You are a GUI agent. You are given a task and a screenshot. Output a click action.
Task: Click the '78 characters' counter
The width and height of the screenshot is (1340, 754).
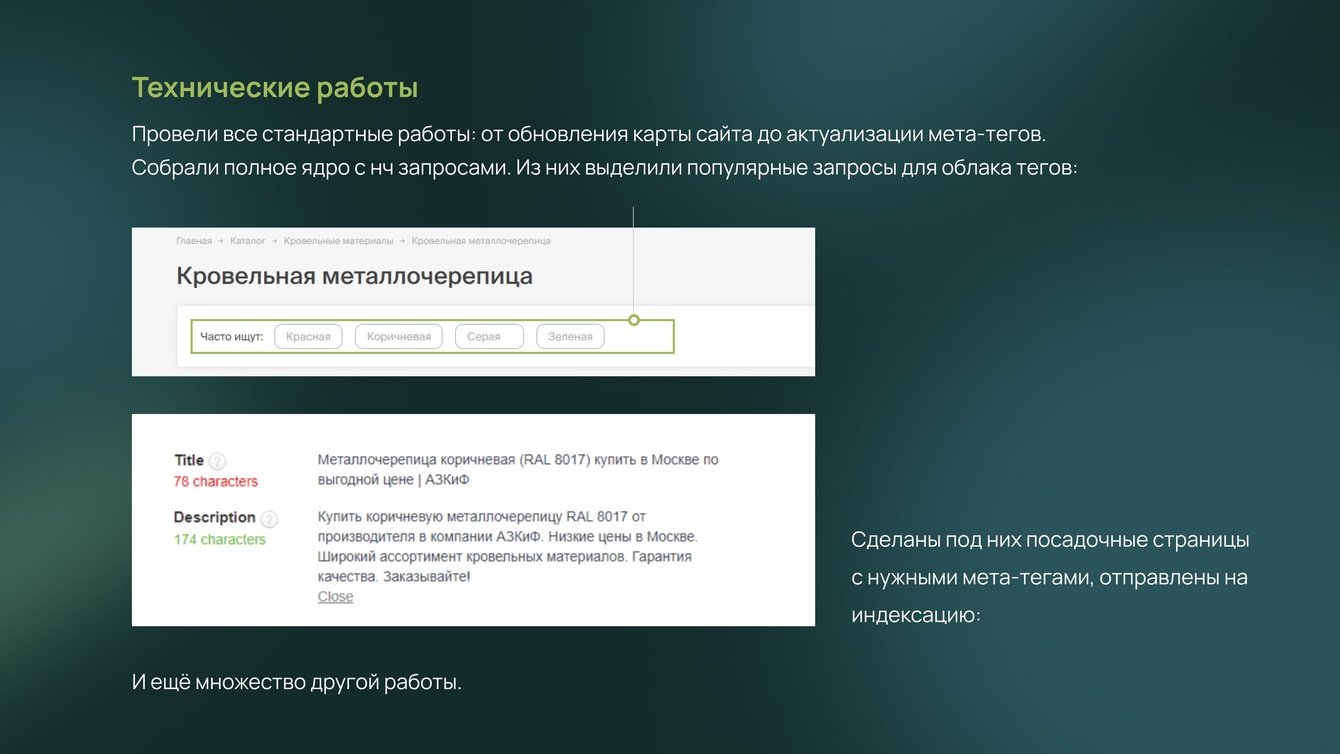216,481
